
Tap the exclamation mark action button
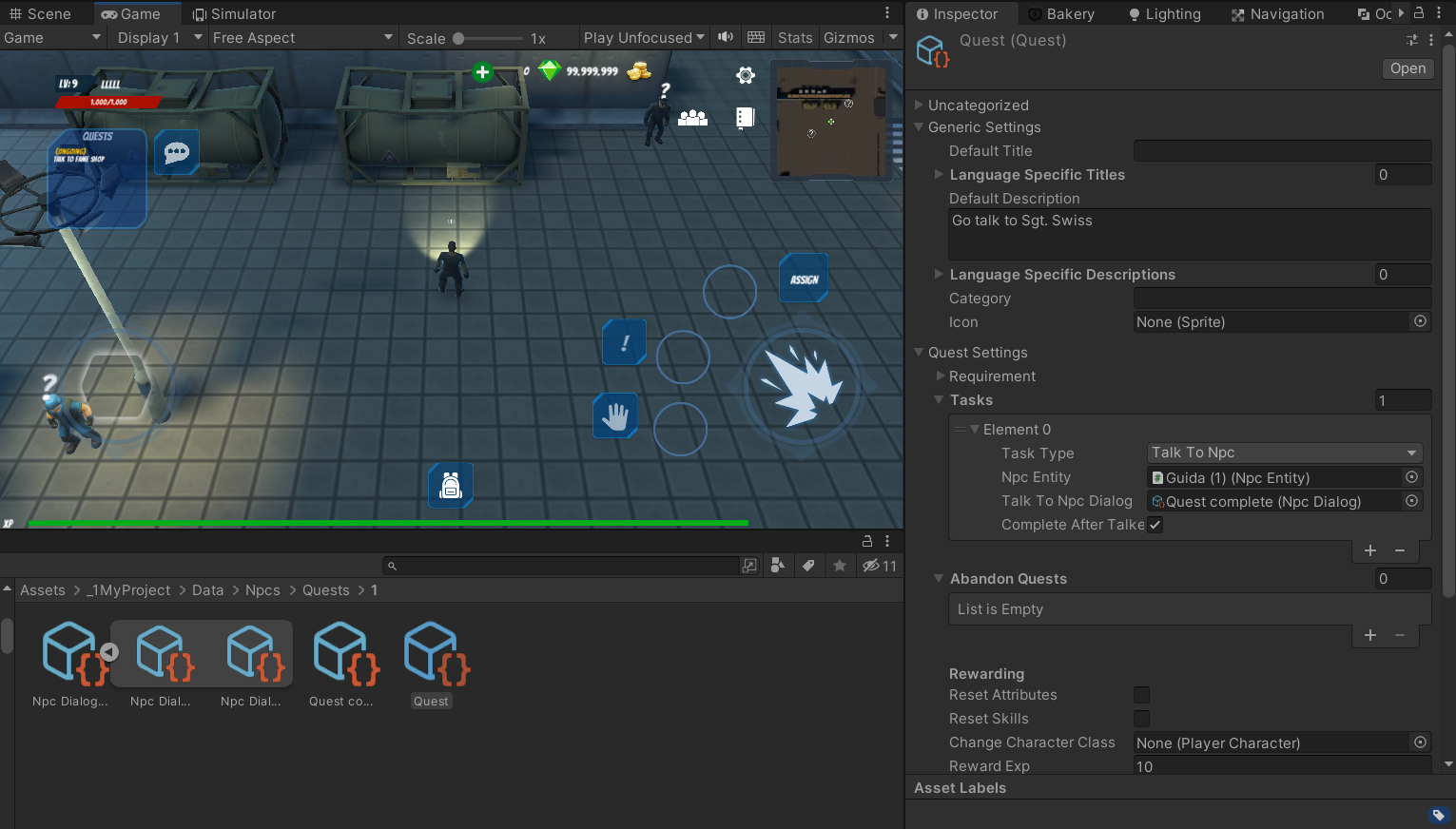click(x=625, y=342)
